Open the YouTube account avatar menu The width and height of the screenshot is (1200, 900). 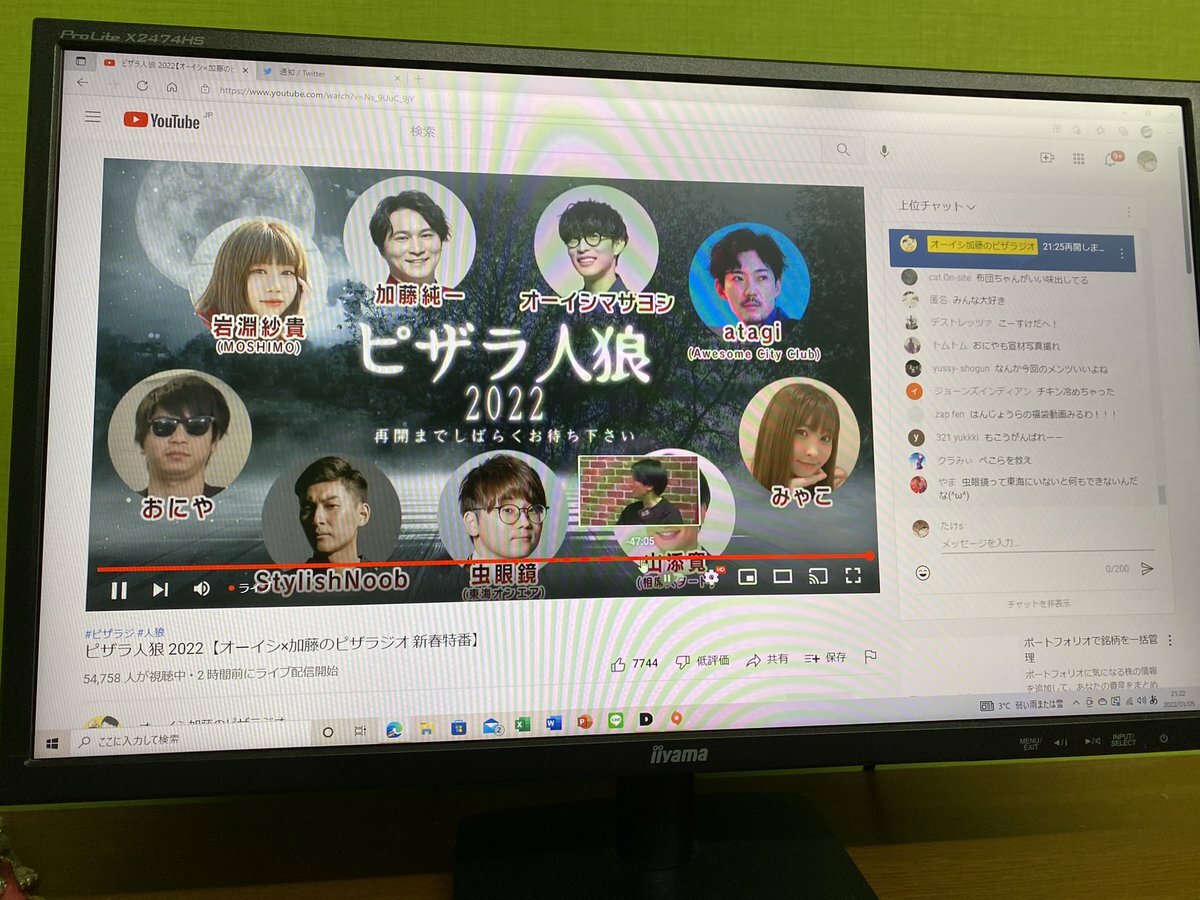pos(1148,161)
